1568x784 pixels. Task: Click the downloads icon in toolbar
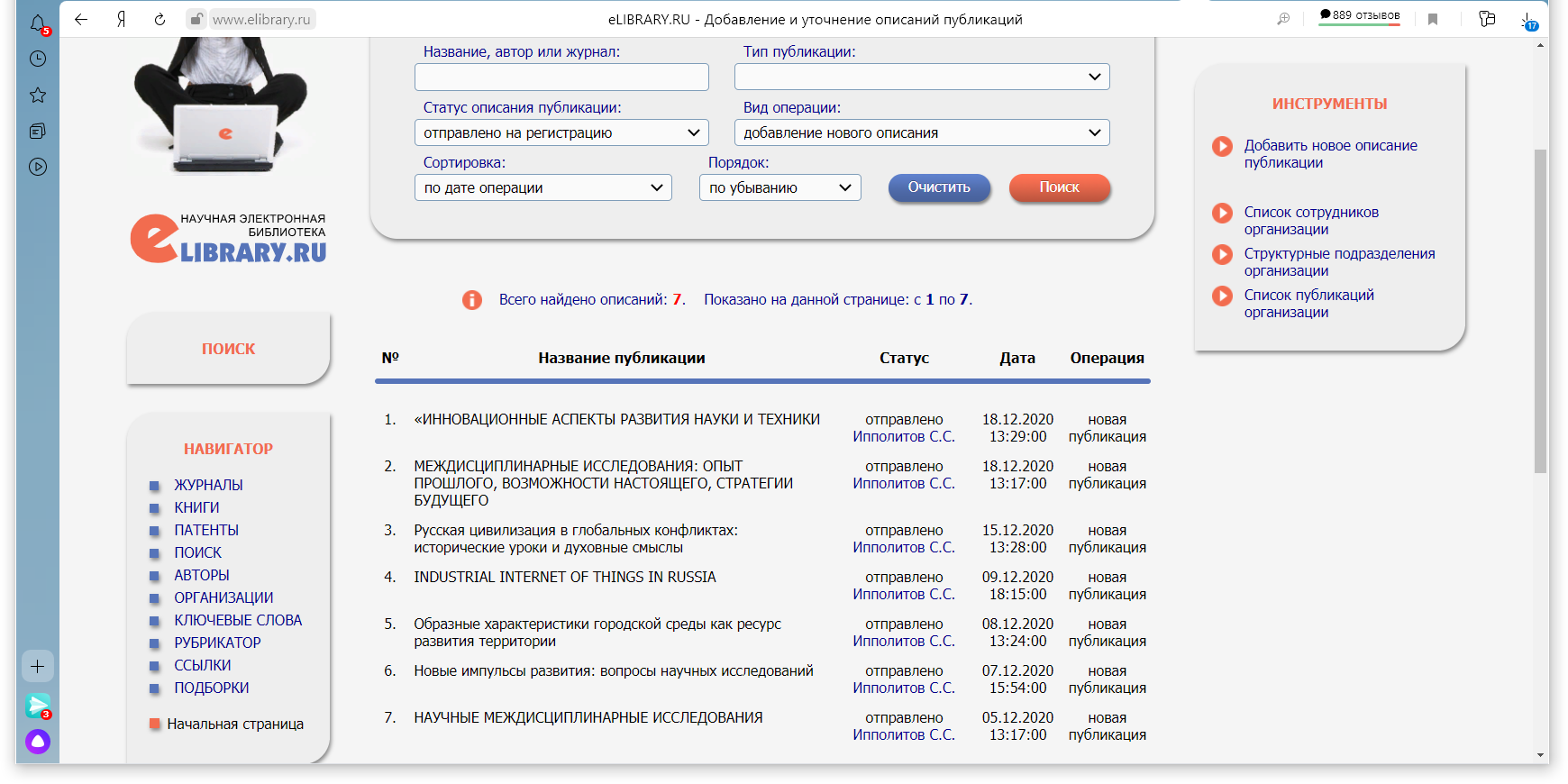click(1528, 20)
